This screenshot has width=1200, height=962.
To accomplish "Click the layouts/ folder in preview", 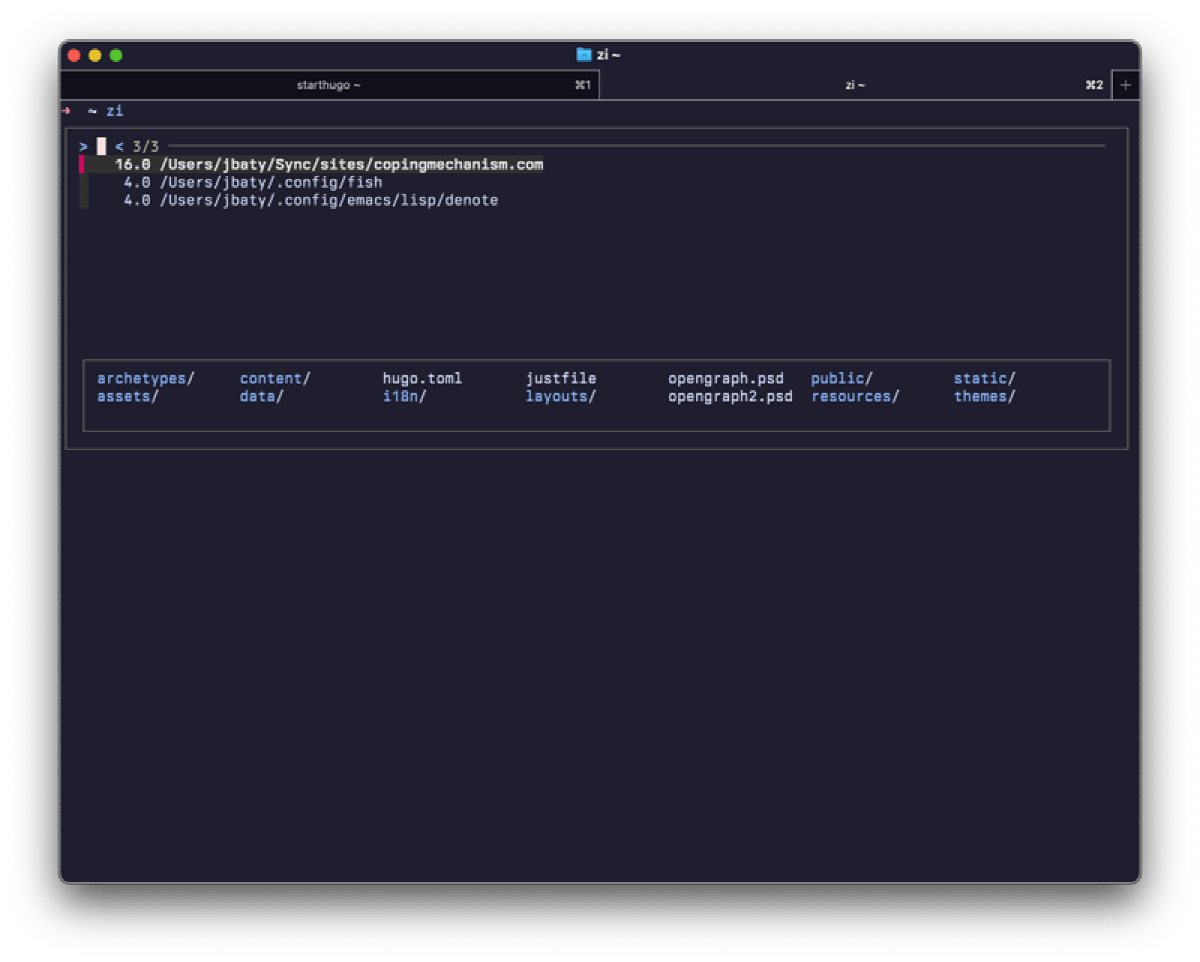I will (561, 396).
